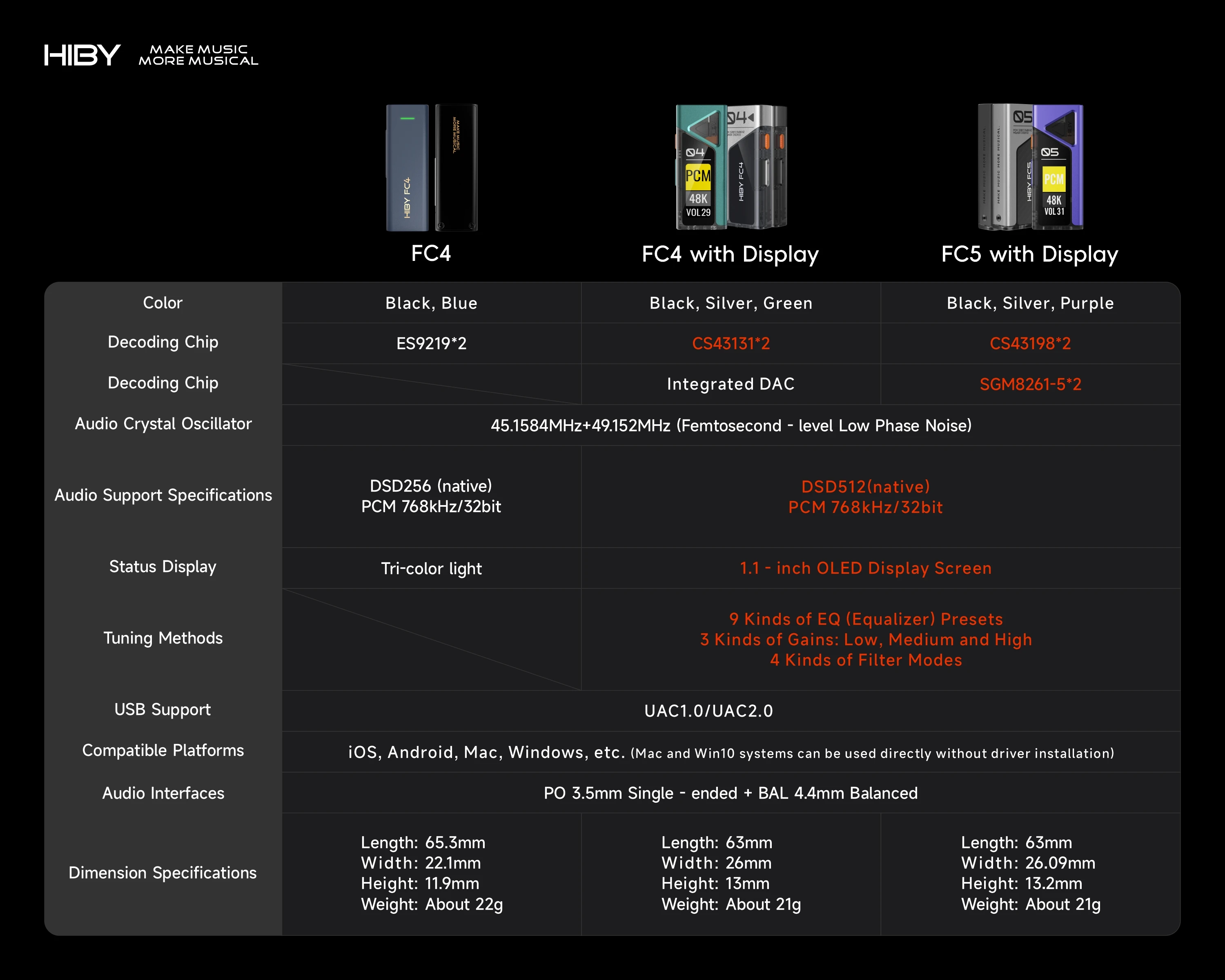Click the 1.1-inch OLED Display Screen text

pyautogui.click(x=865, y=568)
